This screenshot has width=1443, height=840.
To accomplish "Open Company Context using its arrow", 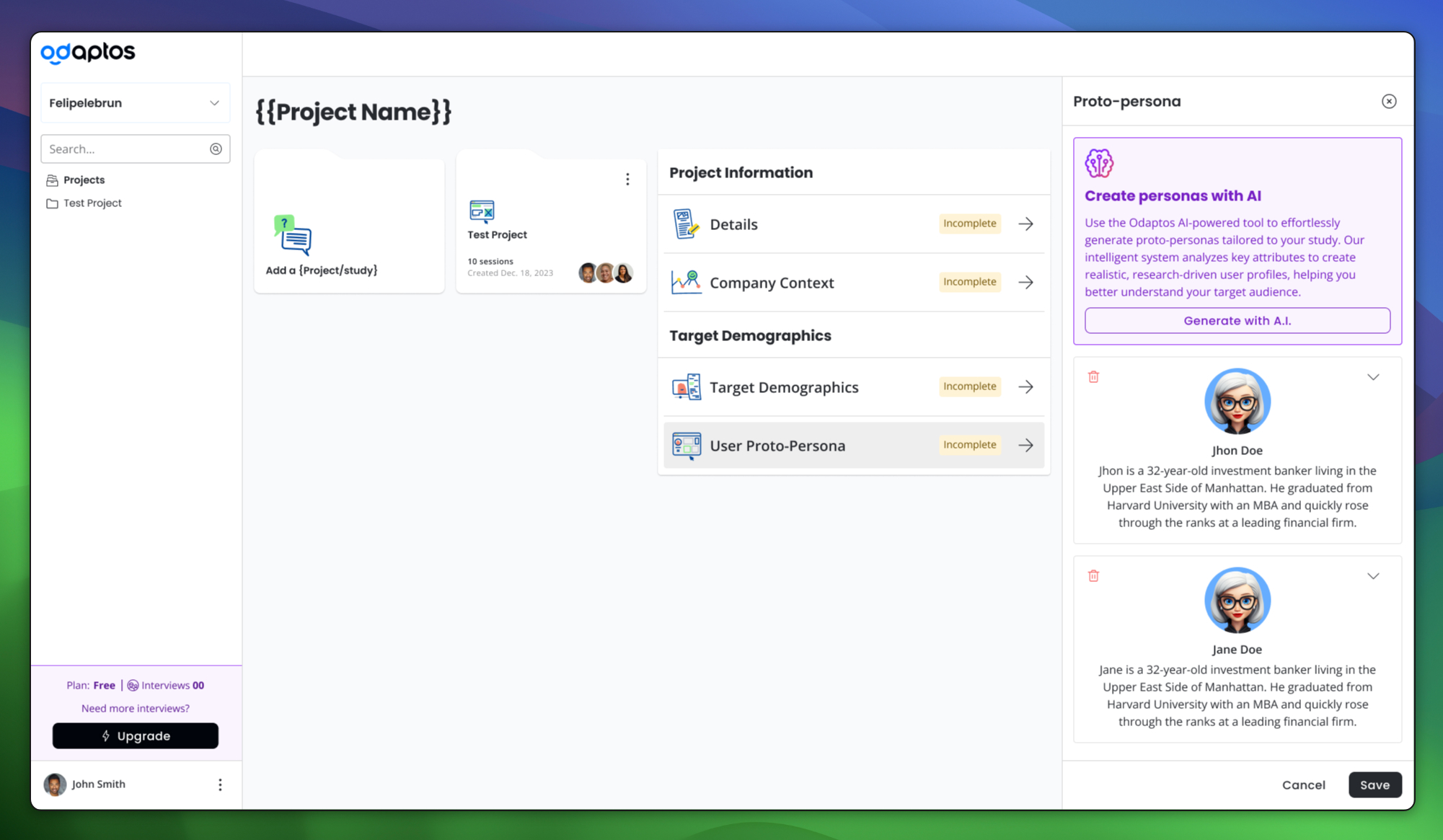I will [1025, 282].
